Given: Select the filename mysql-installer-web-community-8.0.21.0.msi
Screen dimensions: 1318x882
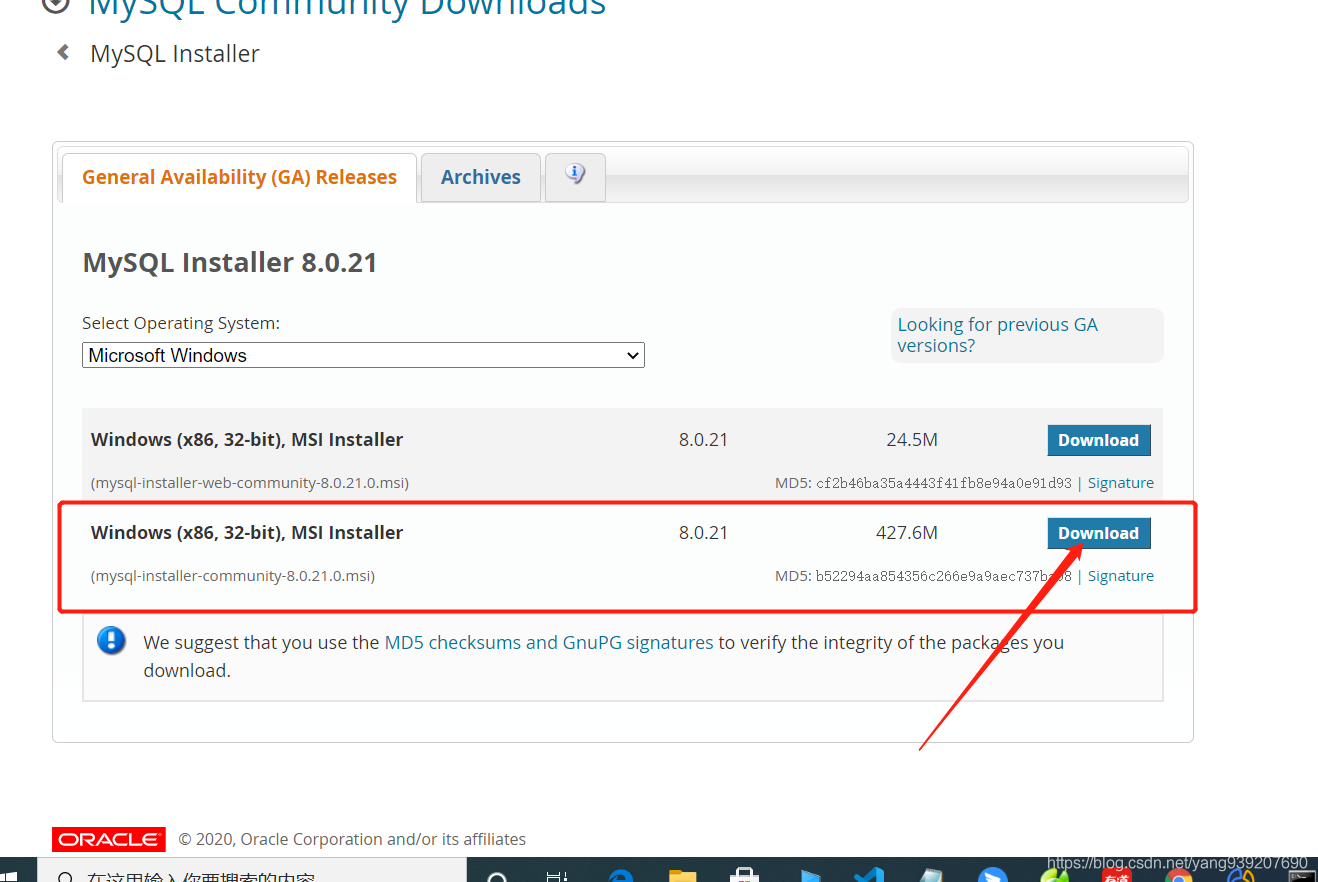Looking at the screenshot, I should [x=250, y=483].
